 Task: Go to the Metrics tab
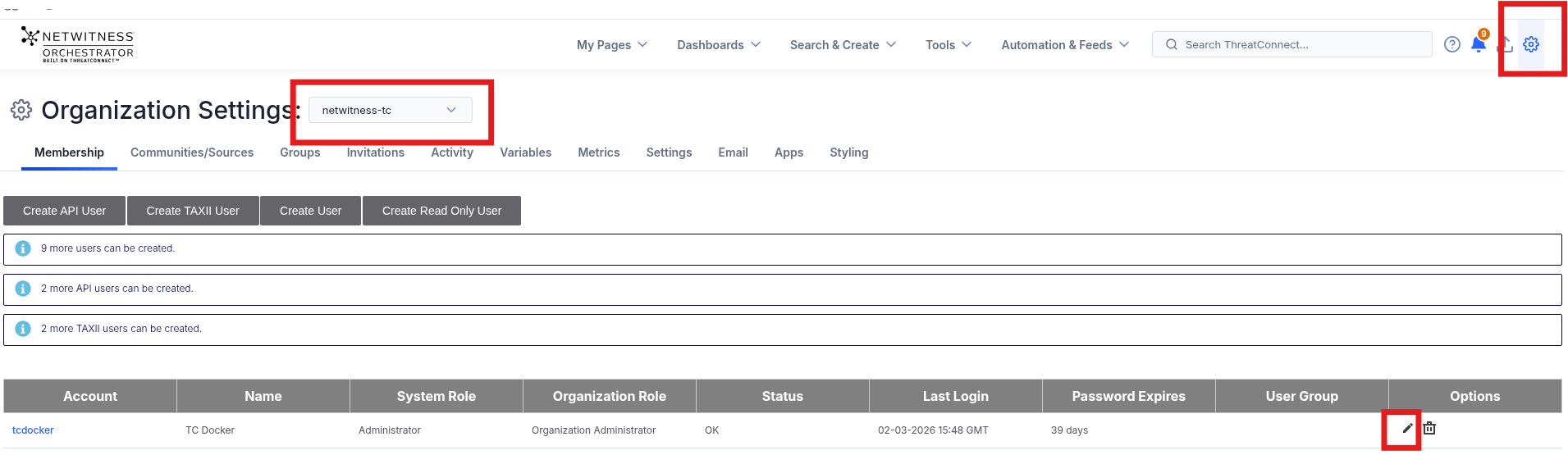[599, 152]
